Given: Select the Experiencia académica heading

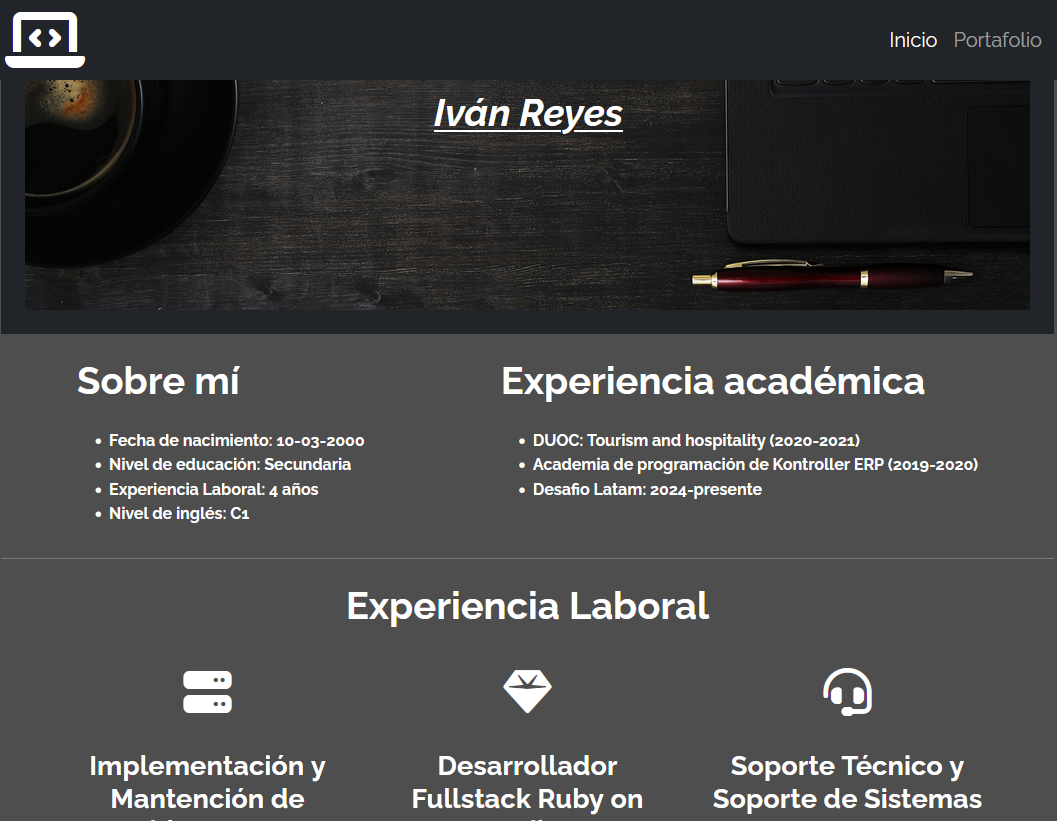Looking at the screenshot, I should point(712,381).
